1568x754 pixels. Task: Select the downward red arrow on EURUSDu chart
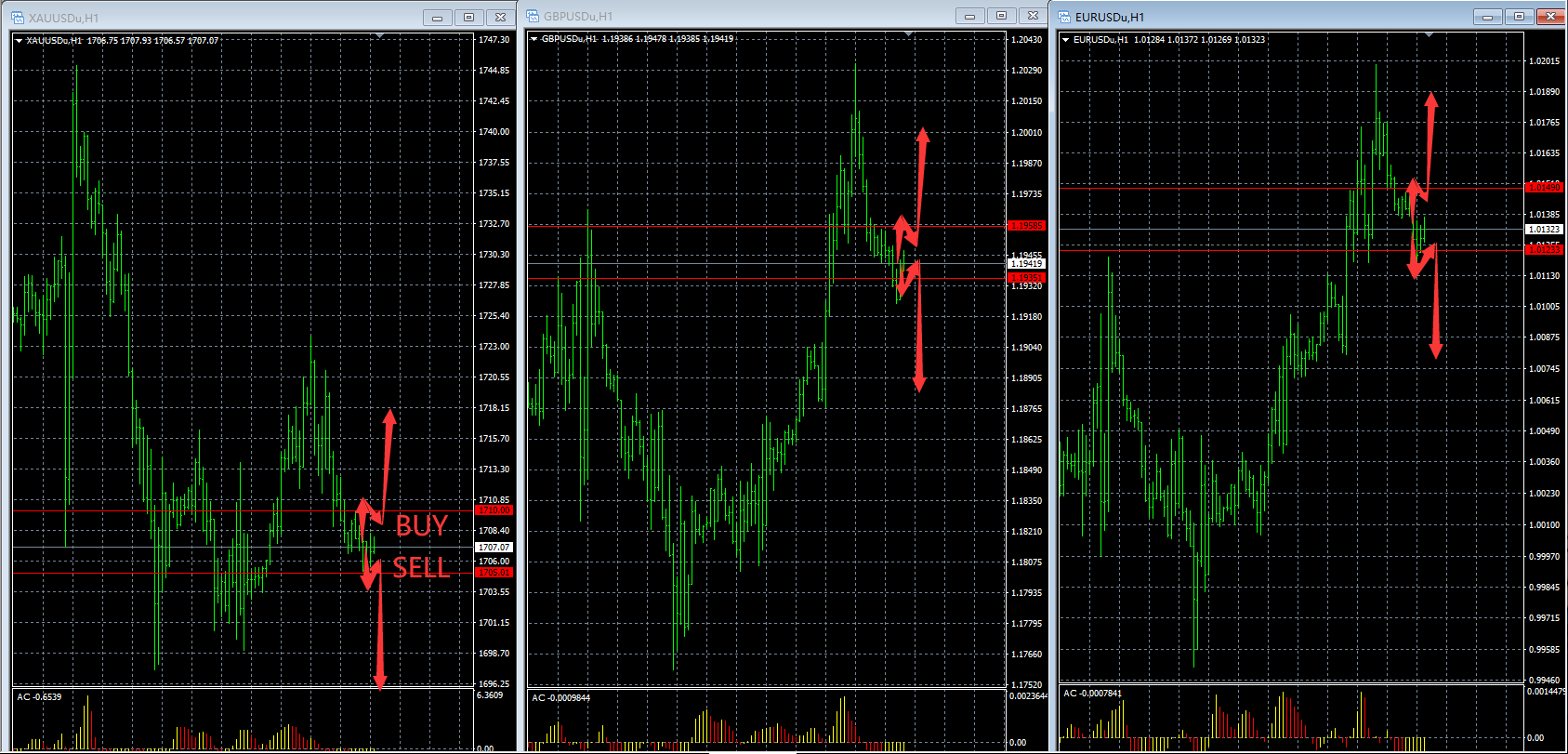tap(1436, 307)
